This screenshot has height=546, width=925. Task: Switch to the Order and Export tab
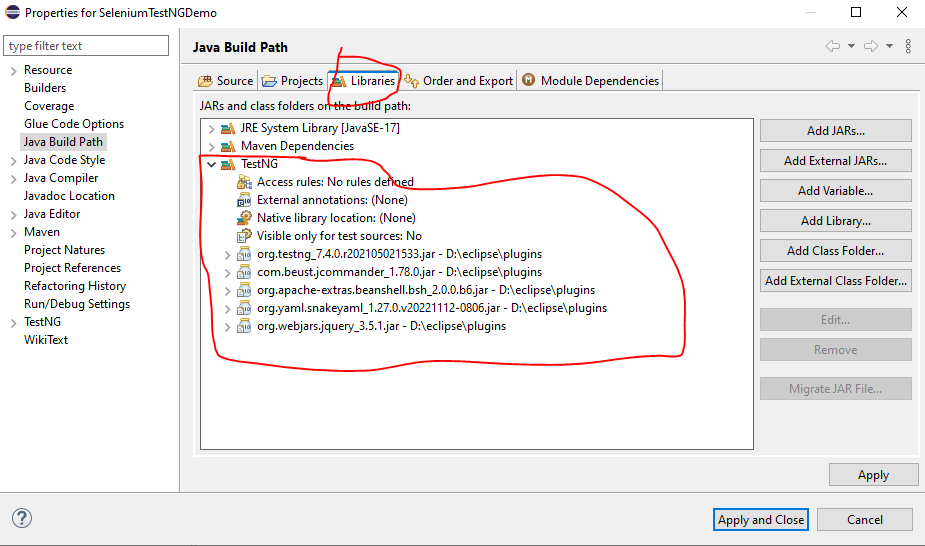click(x=458, y=81)
